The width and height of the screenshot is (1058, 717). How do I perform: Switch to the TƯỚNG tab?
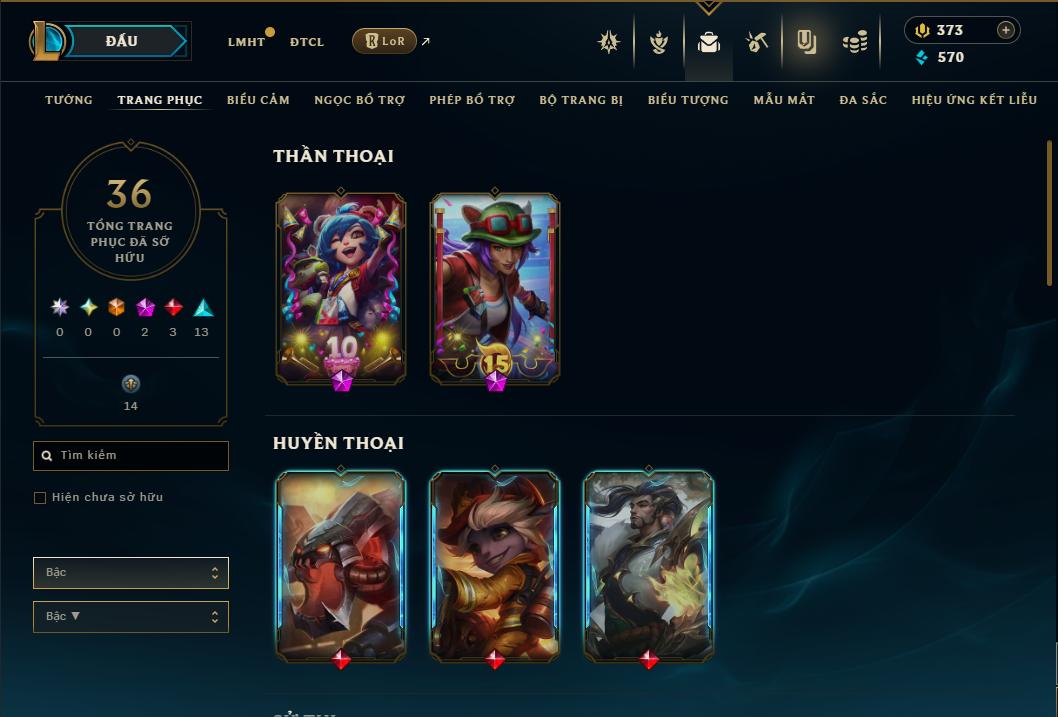69,100
